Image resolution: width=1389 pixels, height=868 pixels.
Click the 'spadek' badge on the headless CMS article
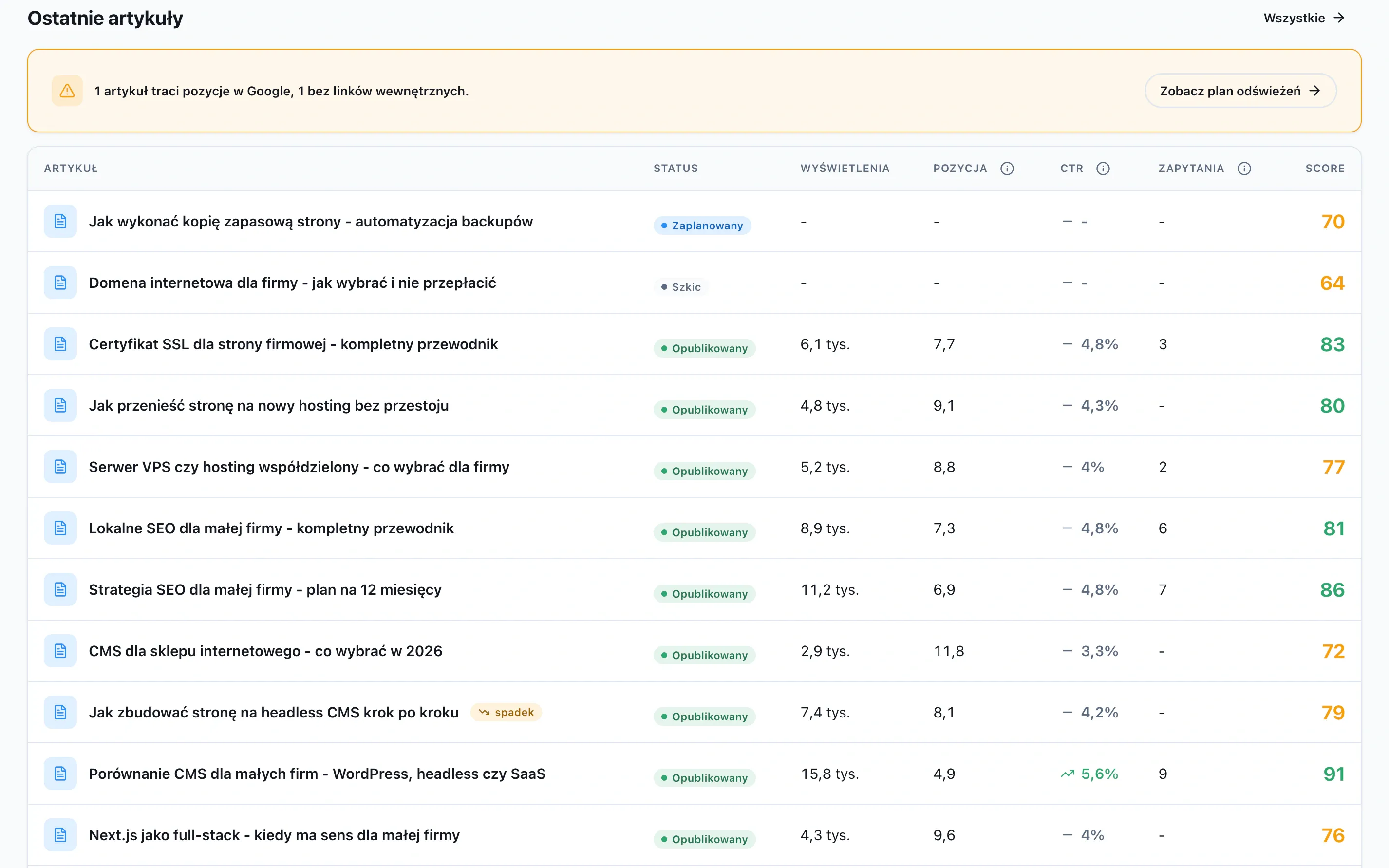point(506,713)
